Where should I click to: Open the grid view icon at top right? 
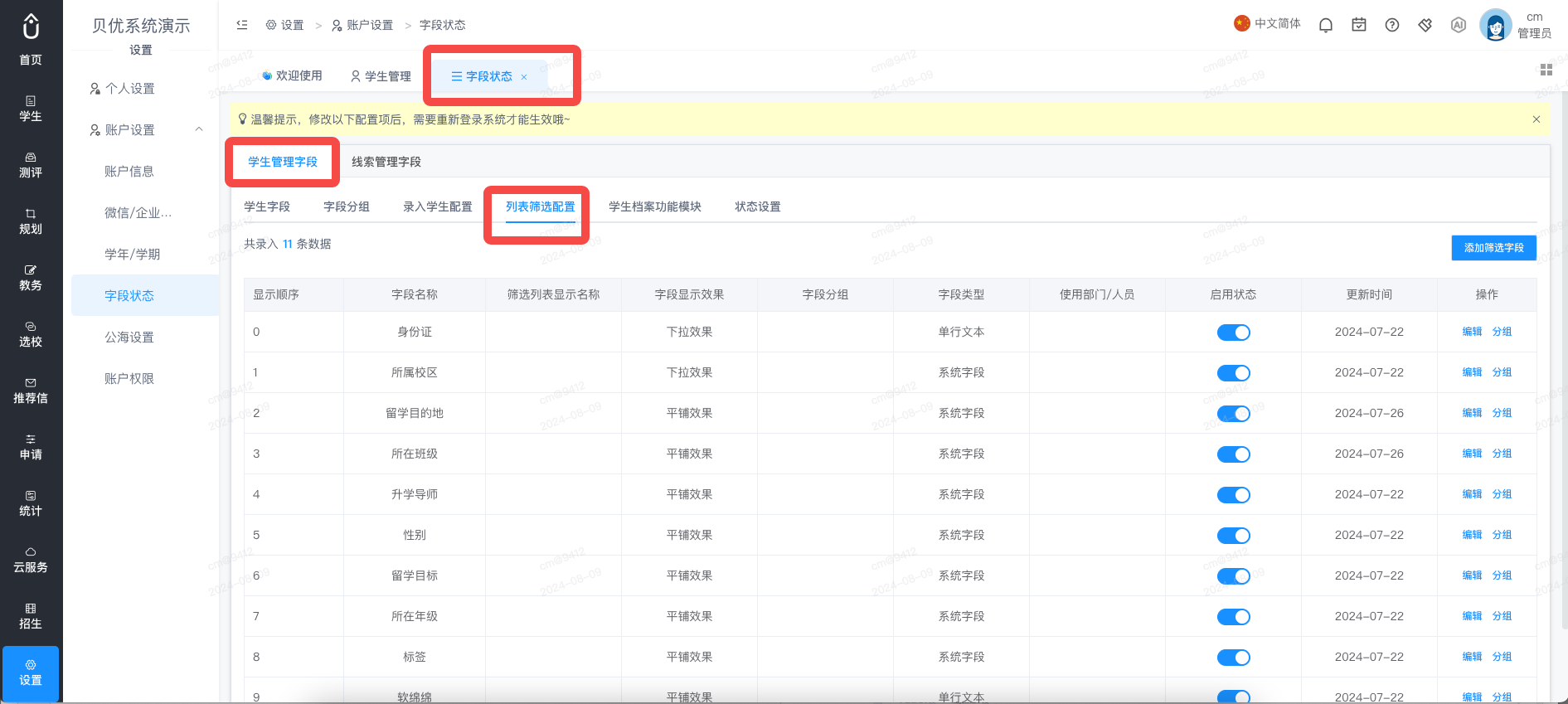[x=1546, y=70]
